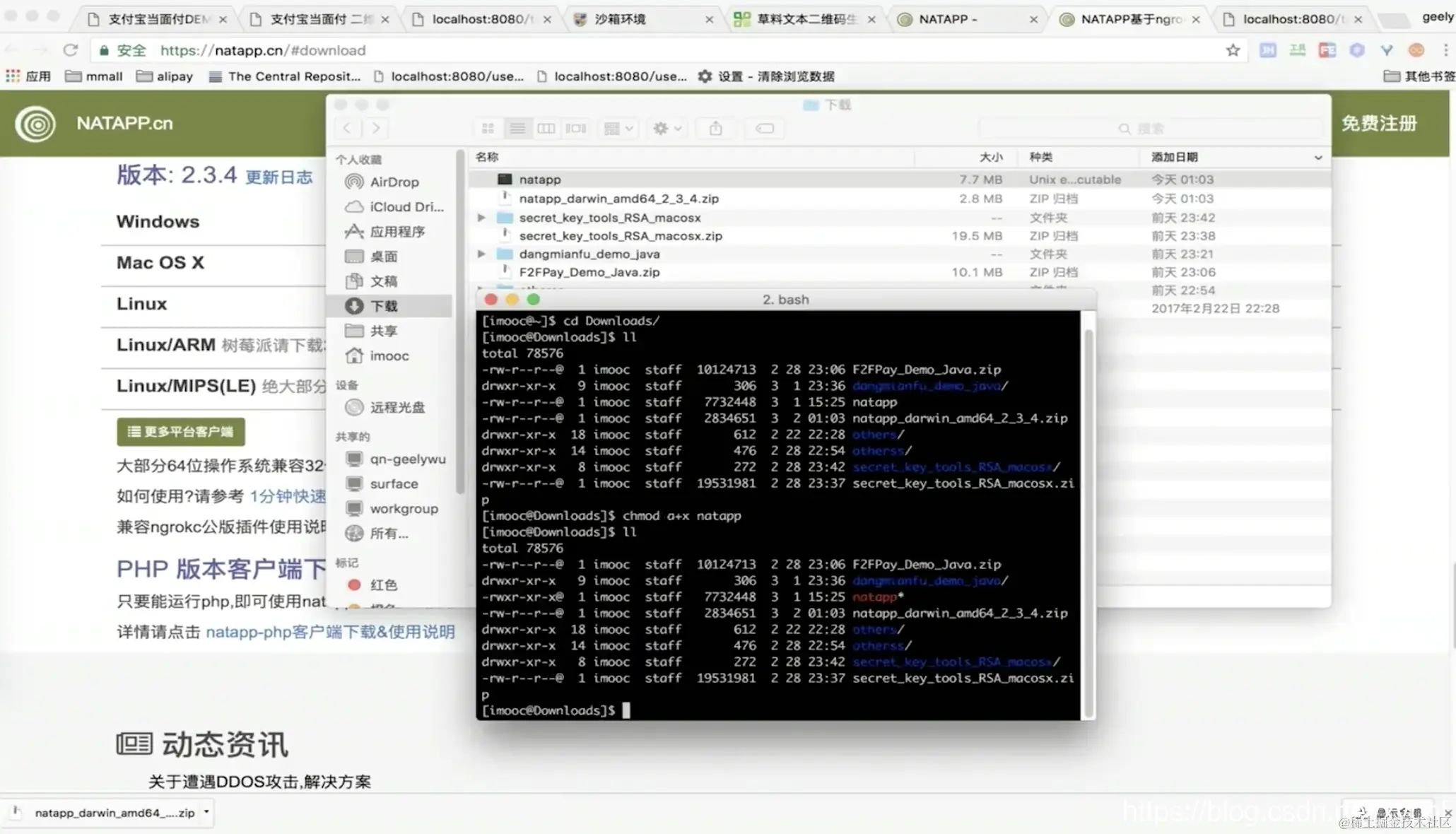Sort files by the 添加日期 column
The image size is (1456, 834).
click(x=1174, y=157)
